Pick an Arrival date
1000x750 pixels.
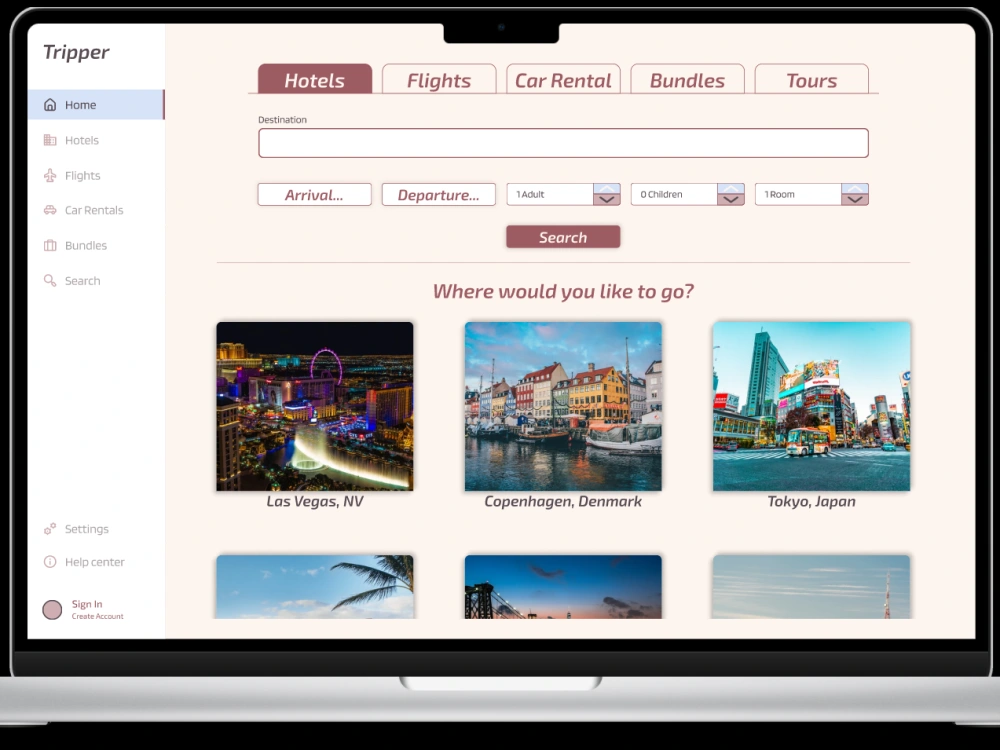(x=314, y=195)
